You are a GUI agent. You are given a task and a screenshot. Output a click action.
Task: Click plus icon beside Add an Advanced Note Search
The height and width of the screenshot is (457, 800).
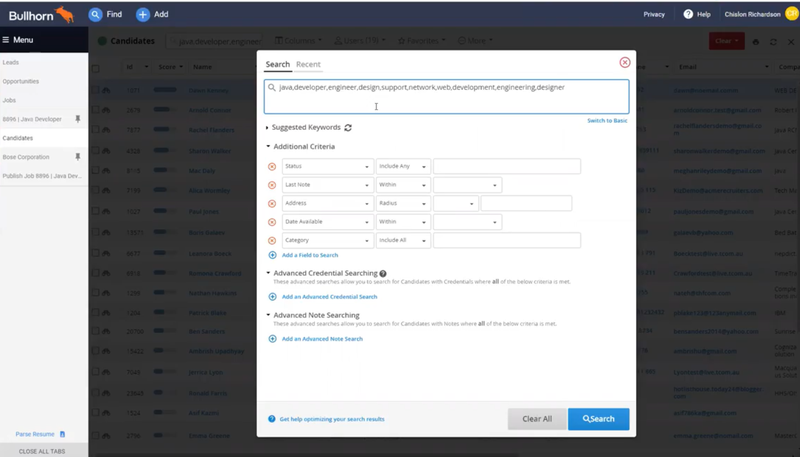coord(272,339)
